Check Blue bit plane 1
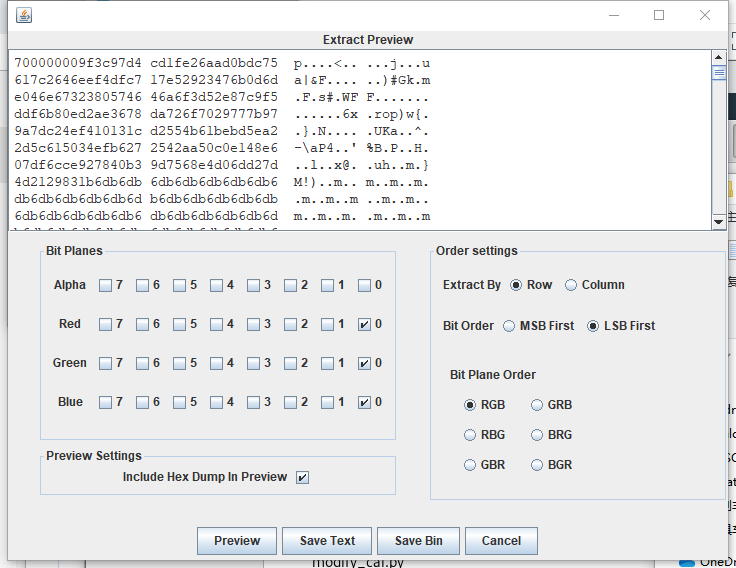Screen dimensions: 736x568 click(327, 402)
